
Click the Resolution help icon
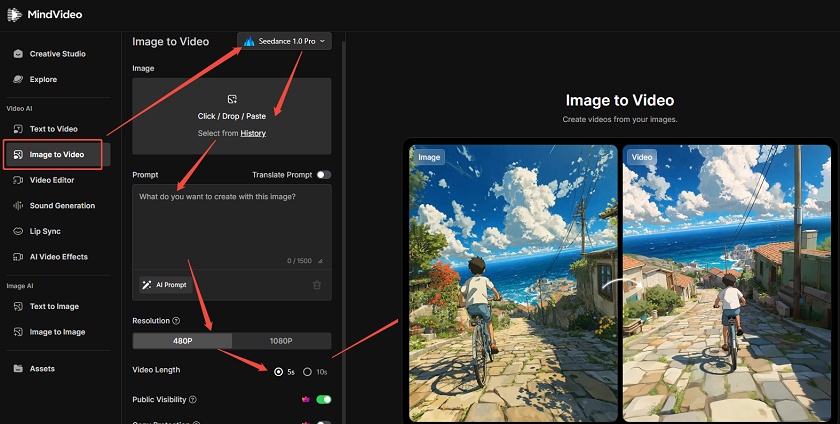pyautogui.click(x=176, y=321)
